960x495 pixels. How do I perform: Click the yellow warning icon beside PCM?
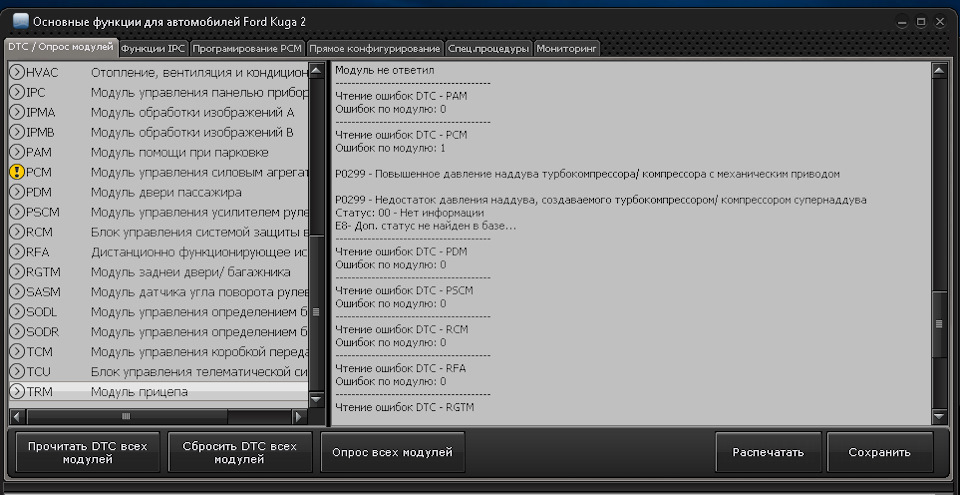(18, 172)
